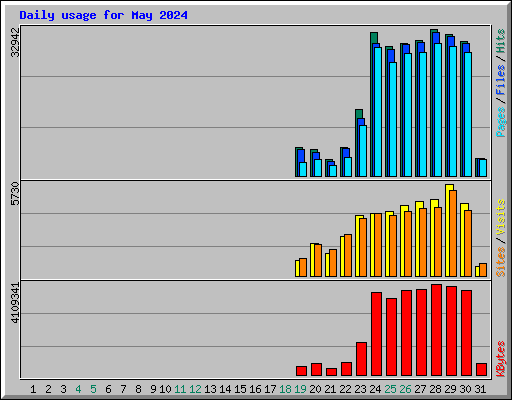Click the day 21 red KBytes bar
Image resolution: width=512 pixels, height=400 pixels.
331,372
